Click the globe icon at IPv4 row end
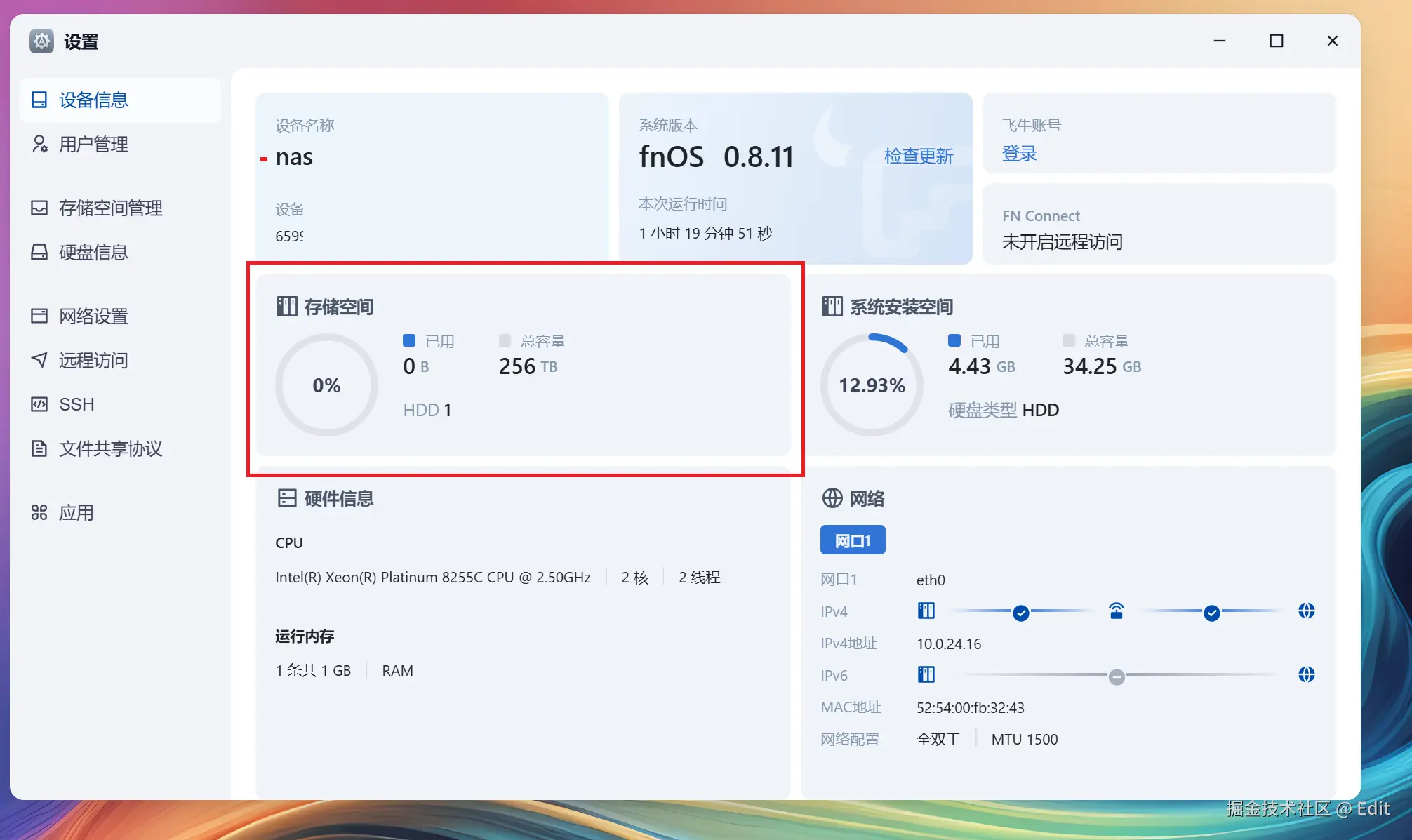The height and width of the screenshot is (840, 1412). click(x=1307, y=611)
